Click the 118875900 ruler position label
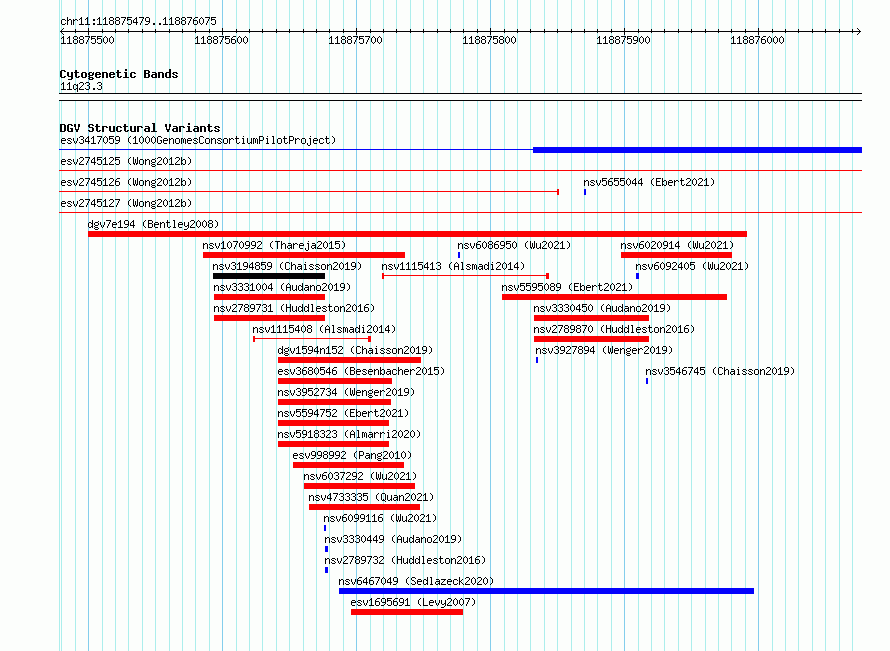The width and height of the screenshot is (890, 651). click(x=623, y=40)
